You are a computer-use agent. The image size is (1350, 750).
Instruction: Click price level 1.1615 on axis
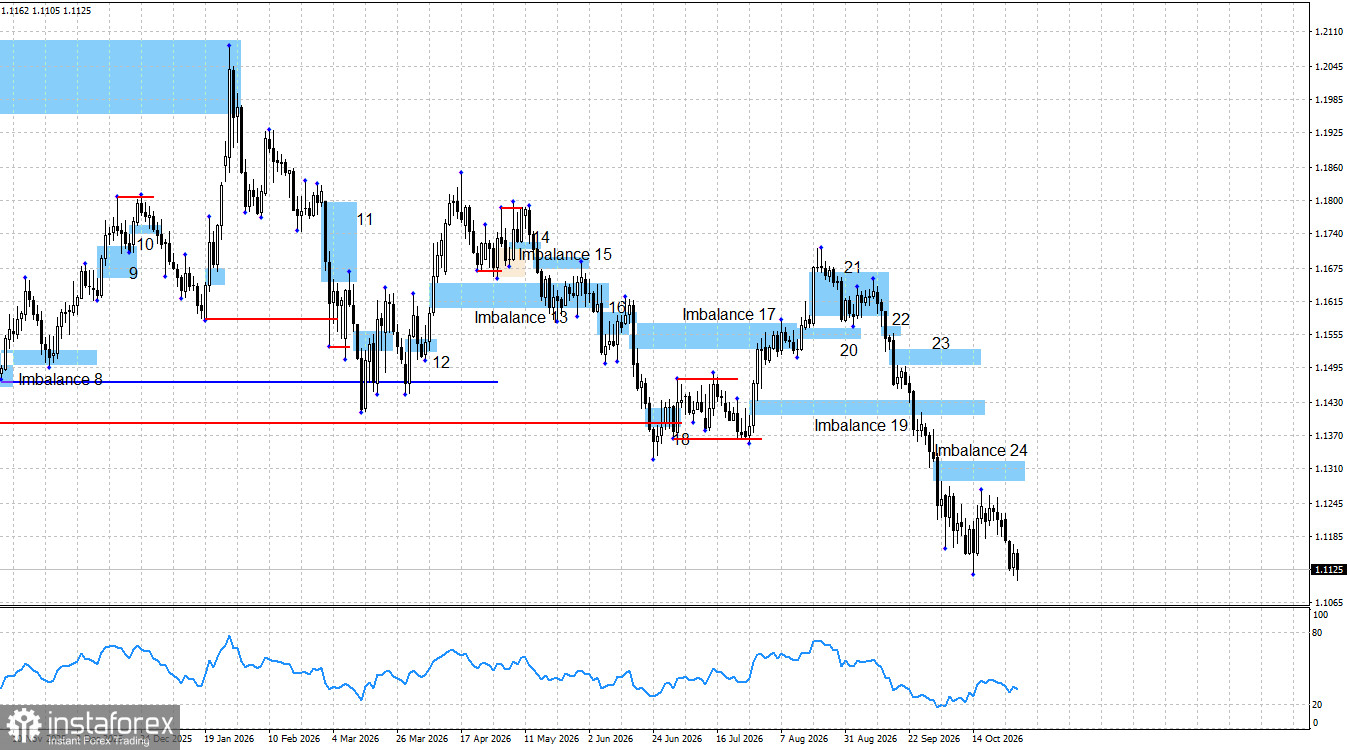point(1328,301)
